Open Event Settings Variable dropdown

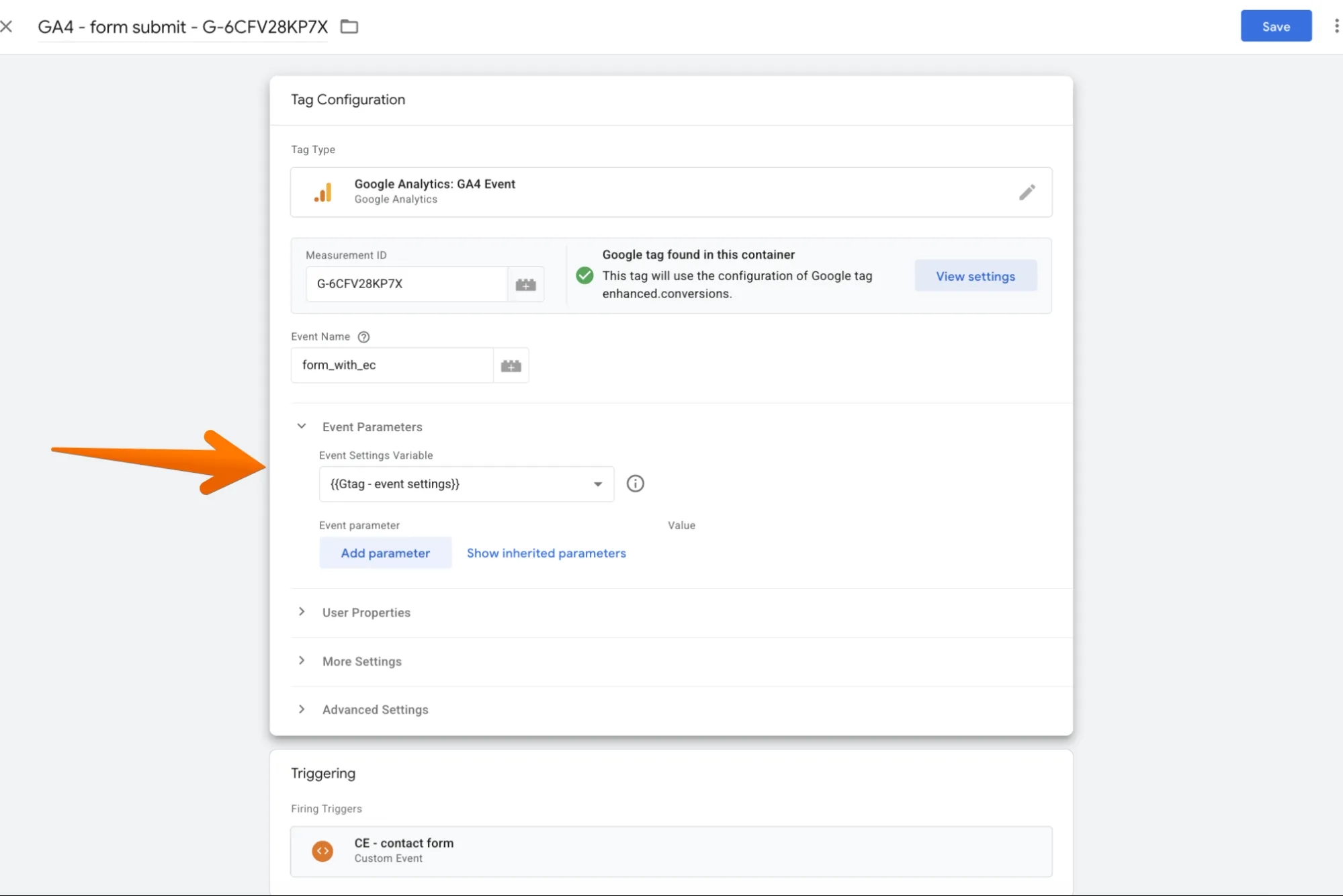[466, 484]
